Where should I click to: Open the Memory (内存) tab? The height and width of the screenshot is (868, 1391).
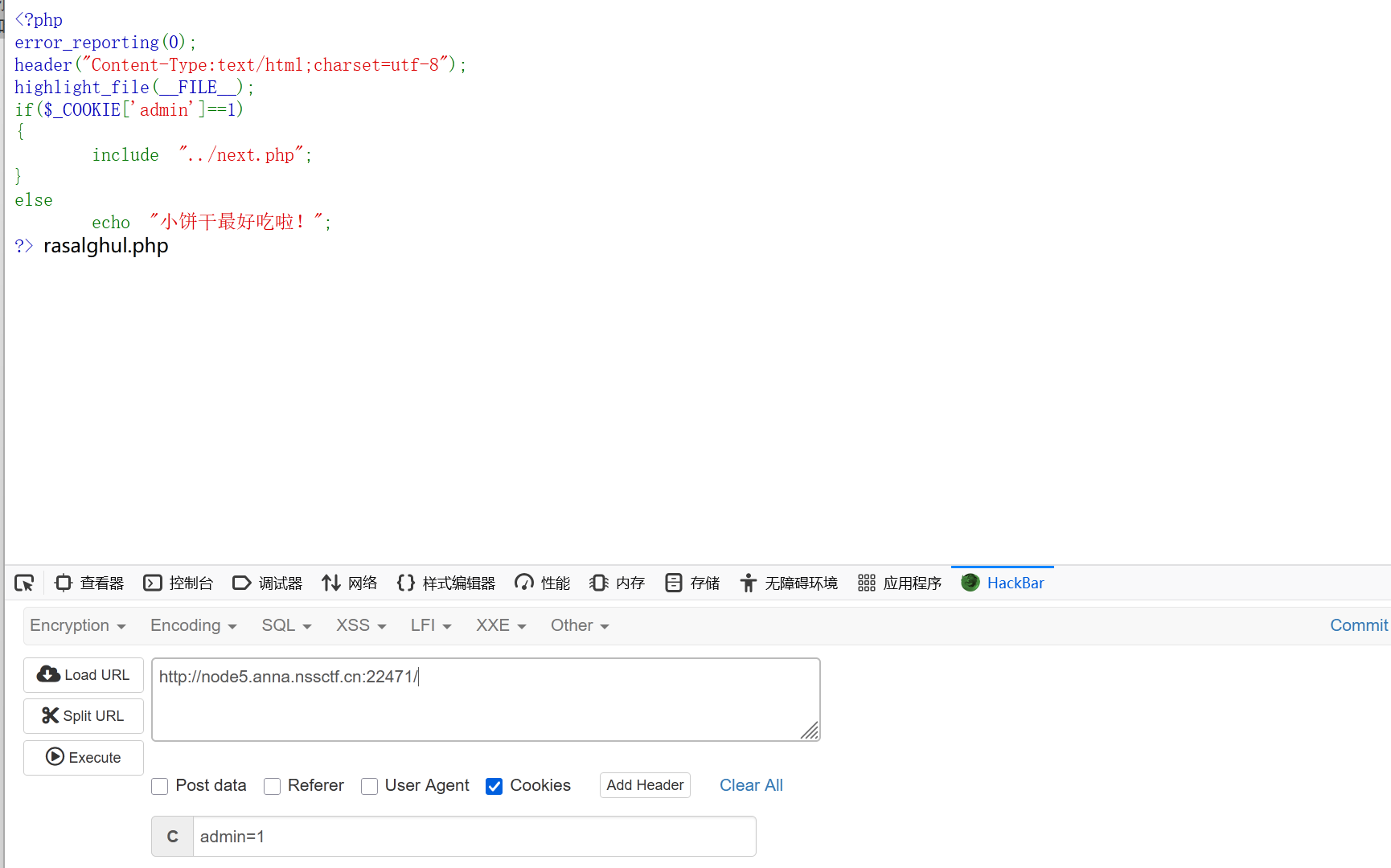[x=617, y=583]
